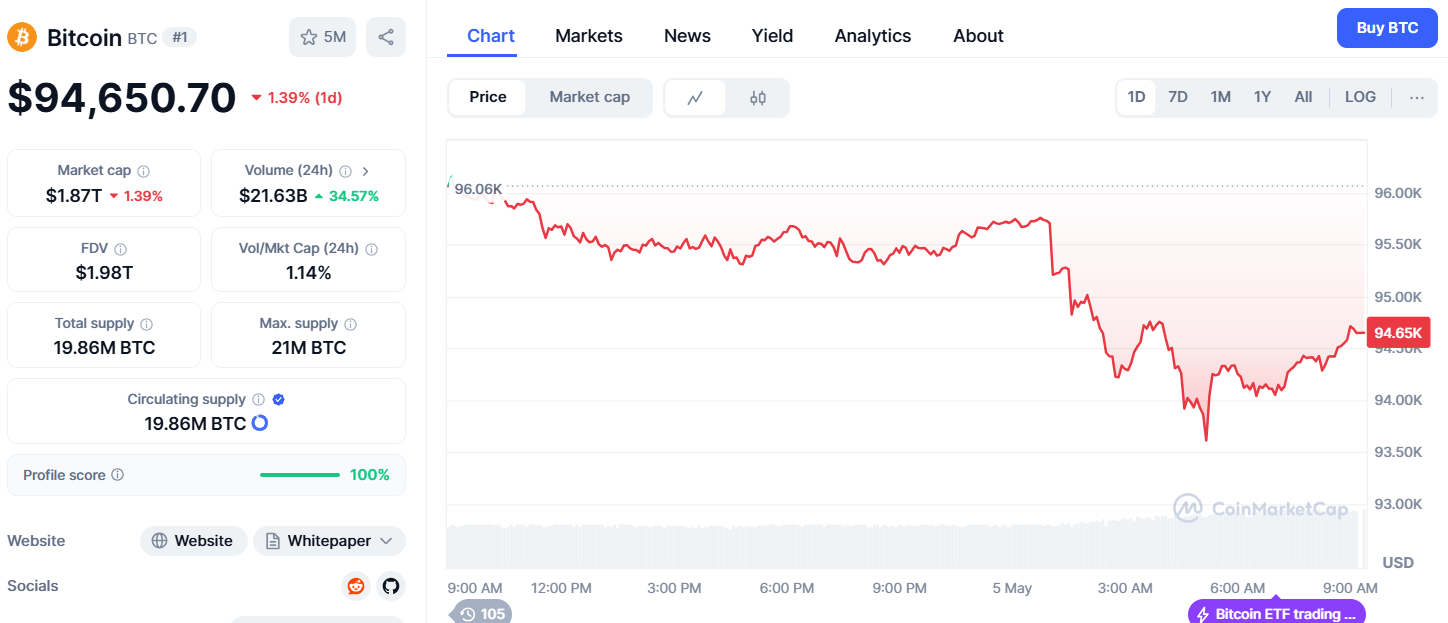Open the share options icon
Image resolution: width=1448 pixels, height=623 pixels.
pos(386,37)
